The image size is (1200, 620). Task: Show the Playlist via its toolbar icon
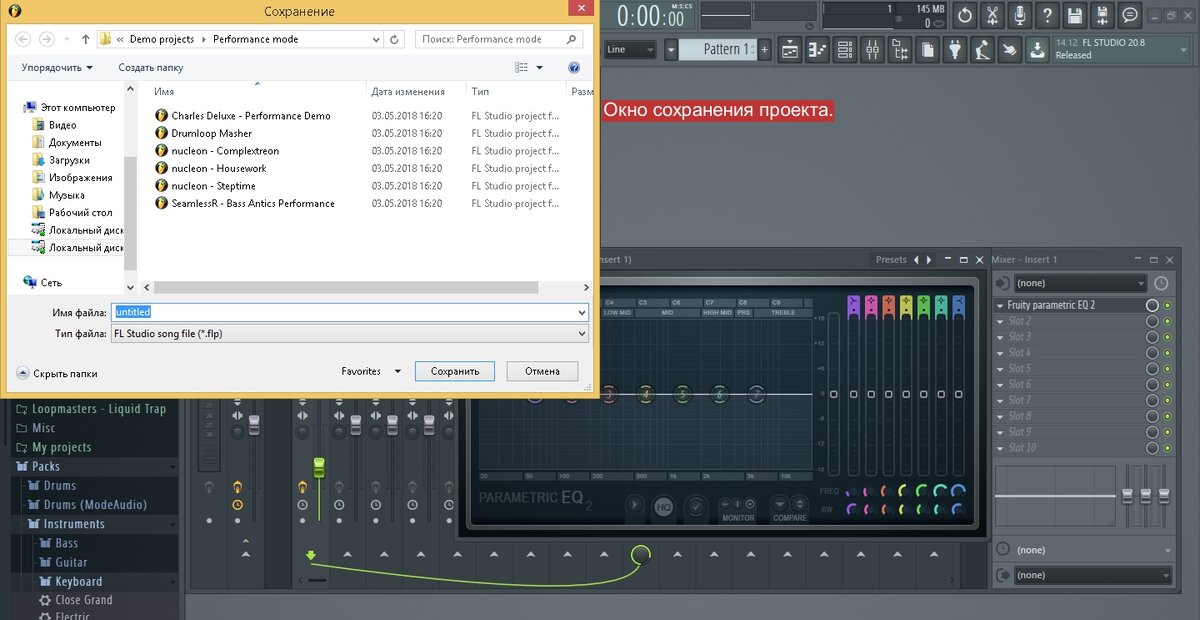(x=790, y=49)
